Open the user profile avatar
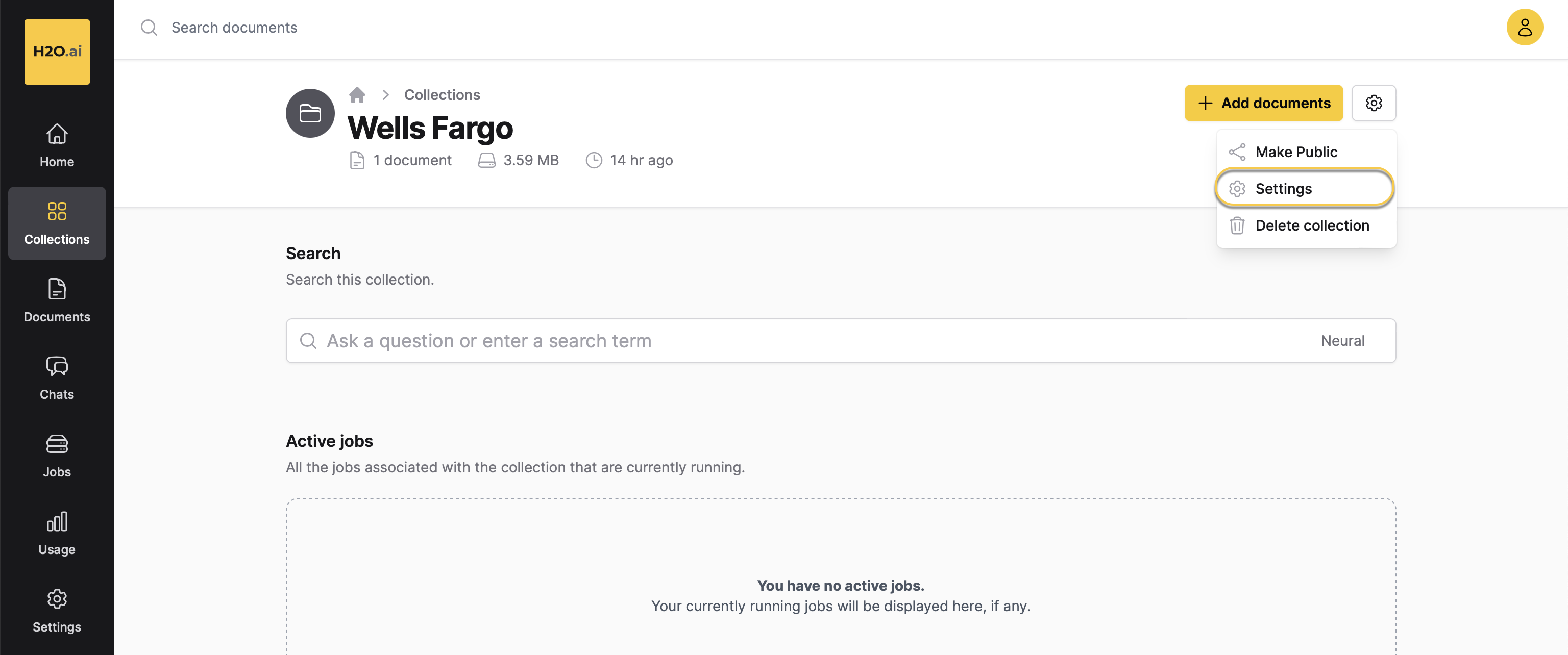The width and height of the screenshot is (1568, 655). tap(1524, 28)
